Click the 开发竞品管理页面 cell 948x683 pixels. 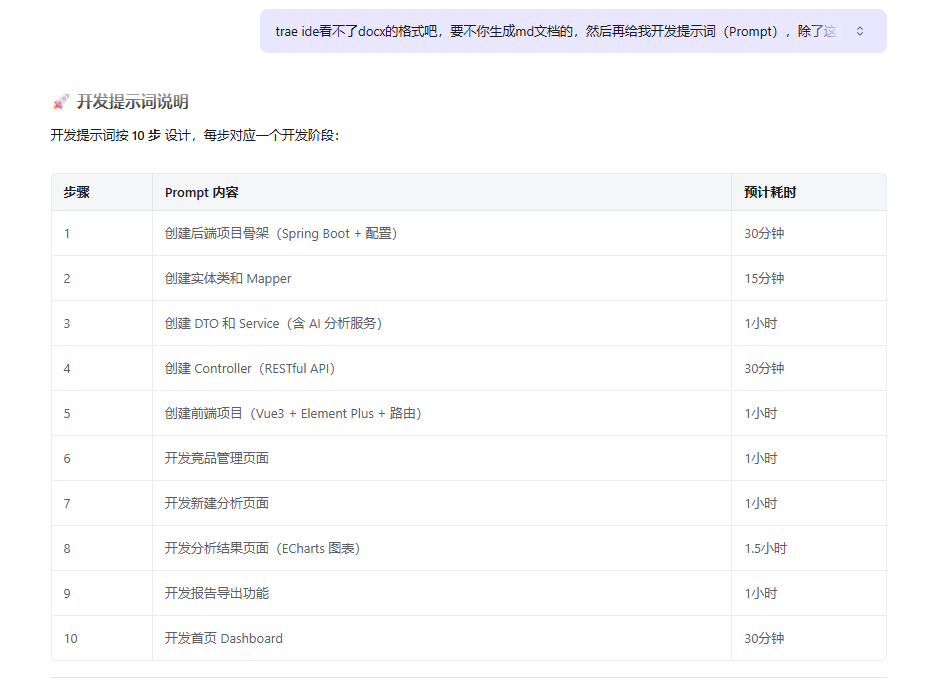click(x=216, y=459)
